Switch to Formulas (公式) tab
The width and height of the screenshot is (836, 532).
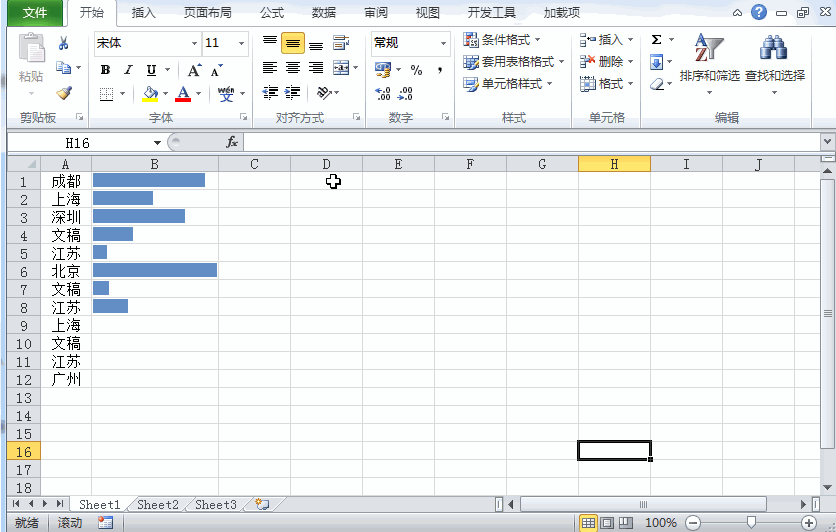(272, 12)
